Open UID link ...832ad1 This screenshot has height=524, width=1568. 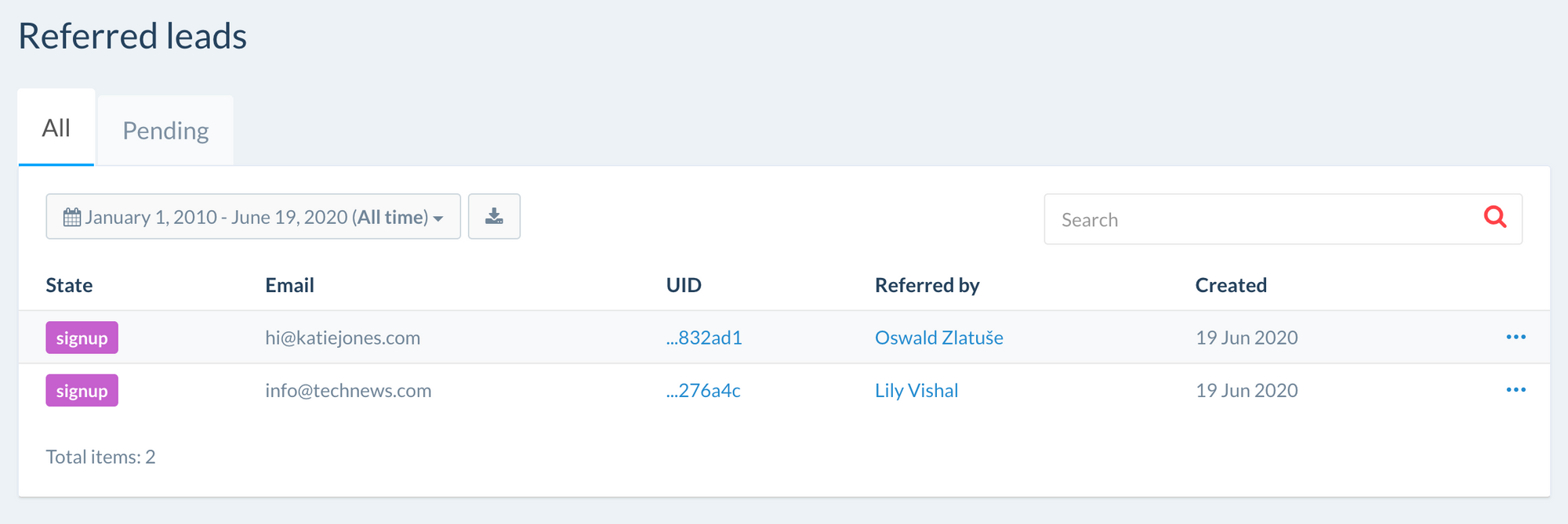pyautogui.click(x=704, y=338)
